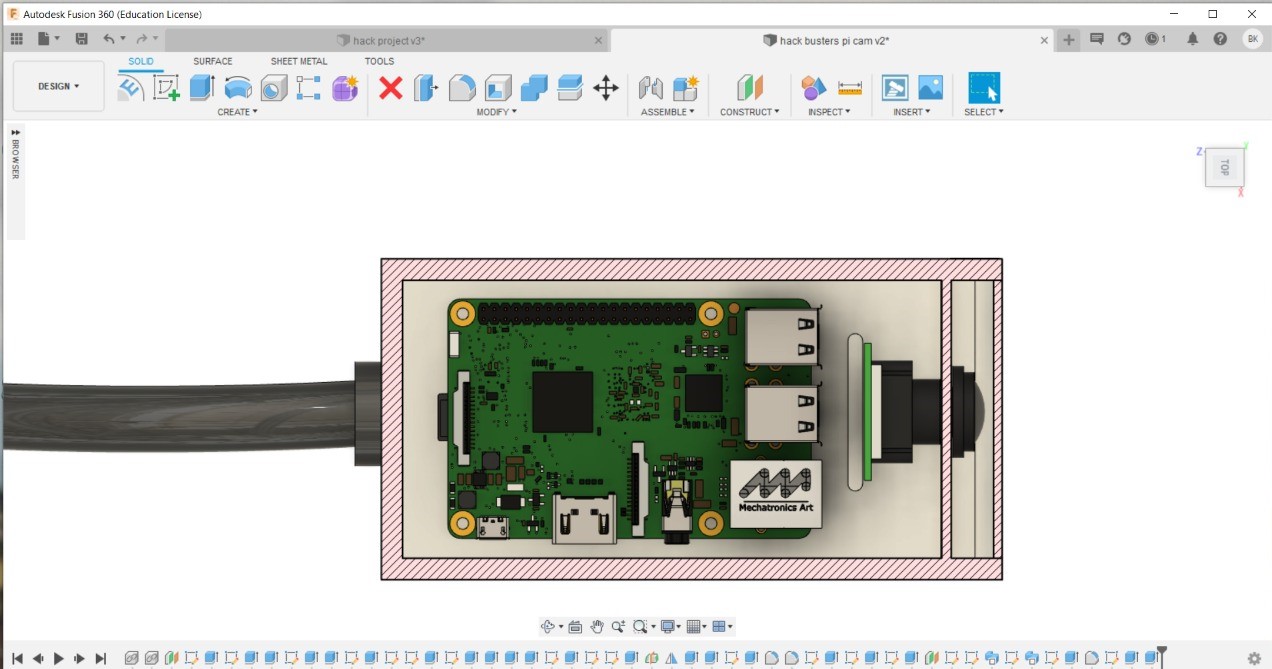Open the Help question mark menu
Viewport: 1272px width, 669px height.
click(1220, 39)
